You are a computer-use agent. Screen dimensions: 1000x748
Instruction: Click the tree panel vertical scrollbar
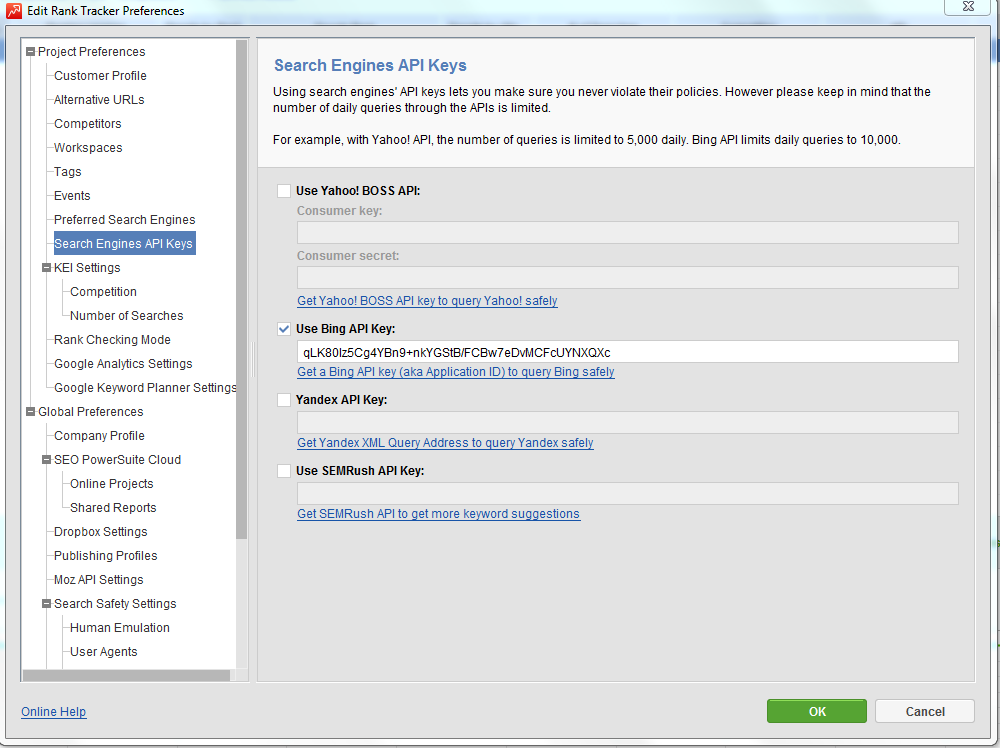point(241,290)
